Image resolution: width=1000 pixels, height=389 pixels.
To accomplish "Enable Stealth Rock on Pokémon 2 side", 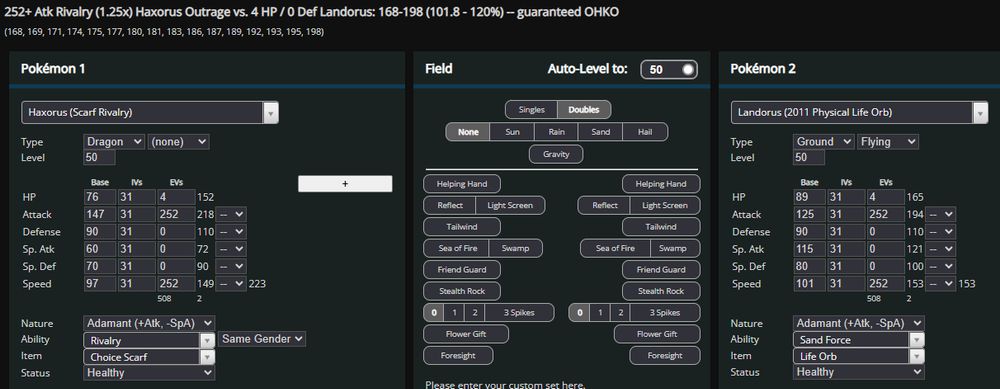I will click(x=661, y=291).
